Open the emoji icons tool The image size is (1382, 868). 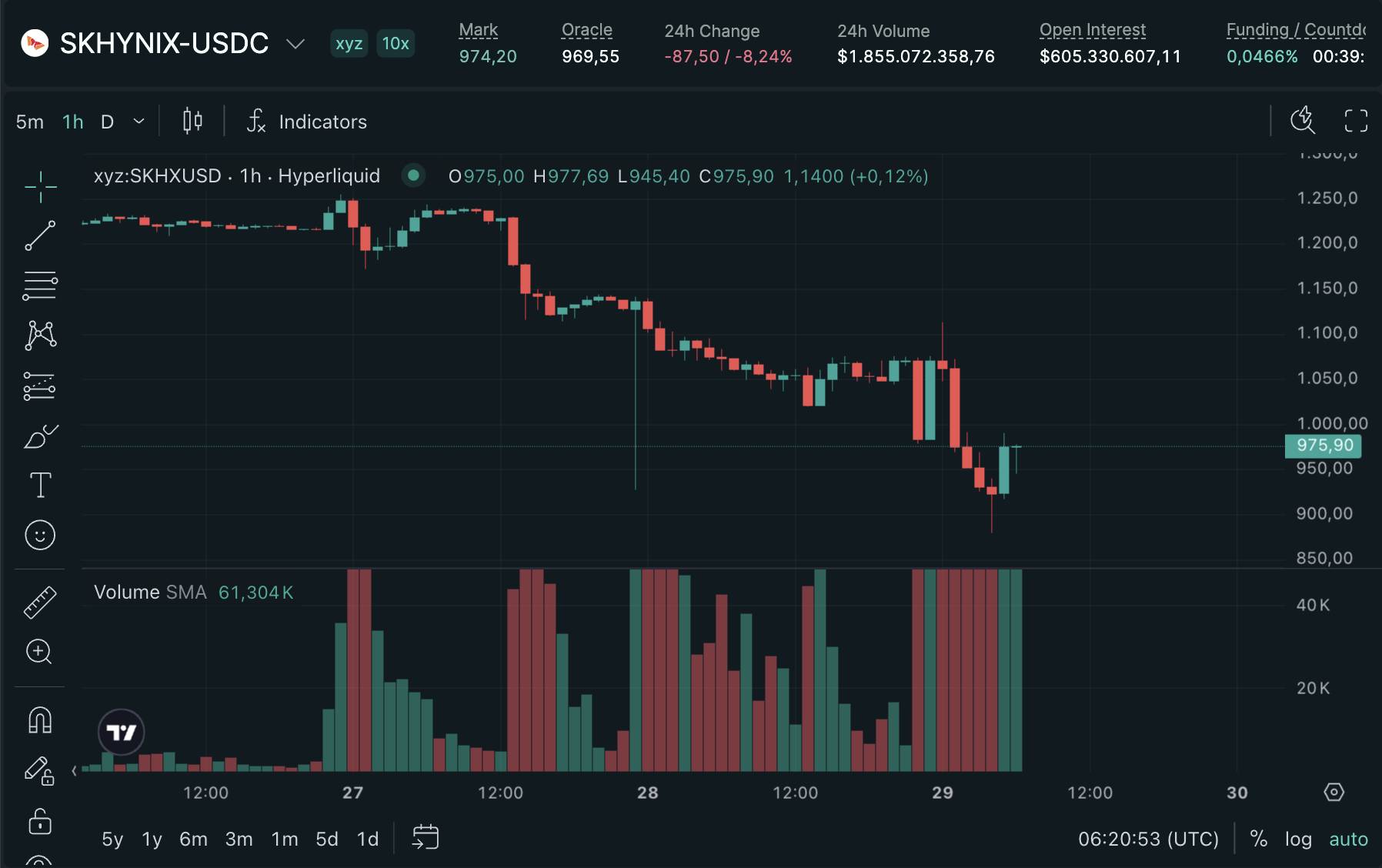pos(40,535)
